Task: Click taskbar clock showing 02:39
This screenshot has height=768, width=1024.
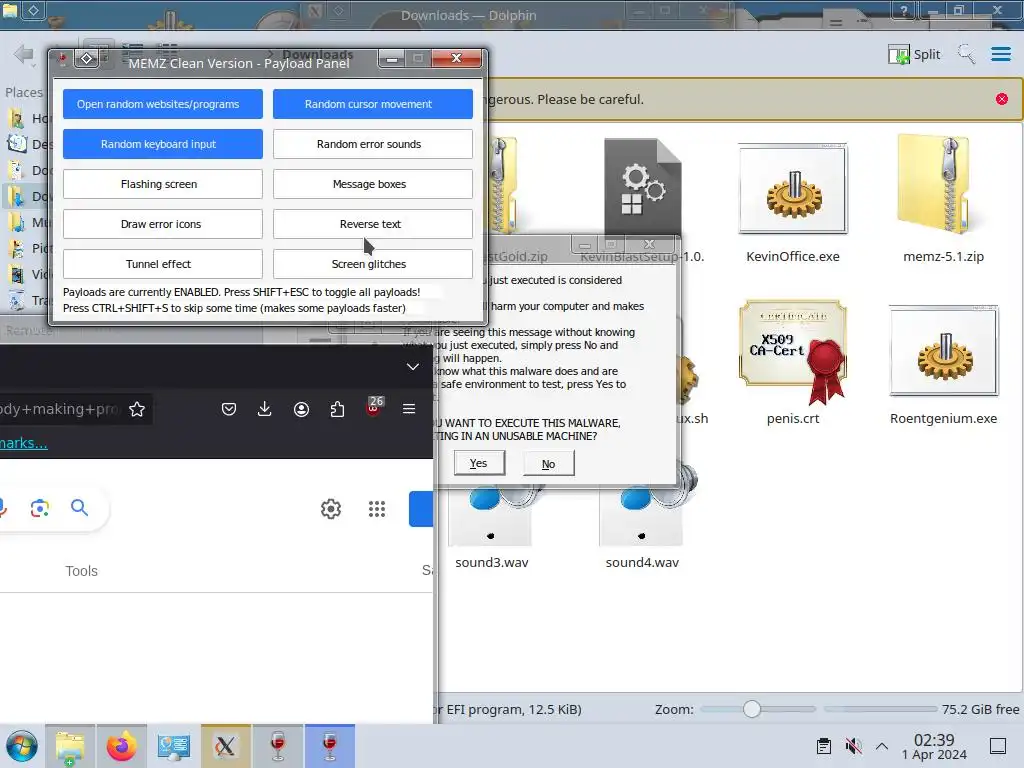Action: [x=934, y=746]
